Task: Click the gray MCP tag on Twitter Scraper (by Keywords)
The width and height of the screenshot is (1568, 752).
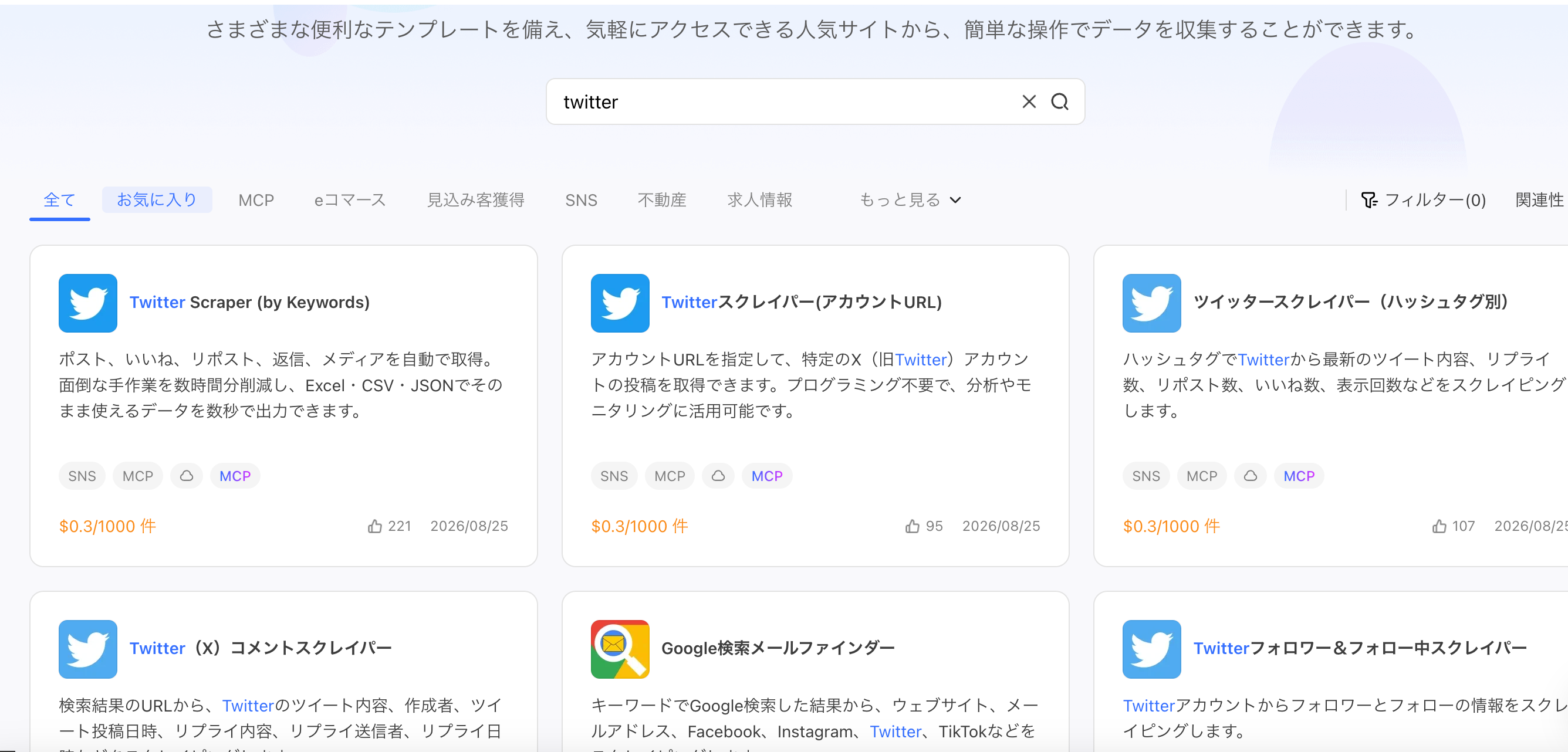Action: click(137, 476)
